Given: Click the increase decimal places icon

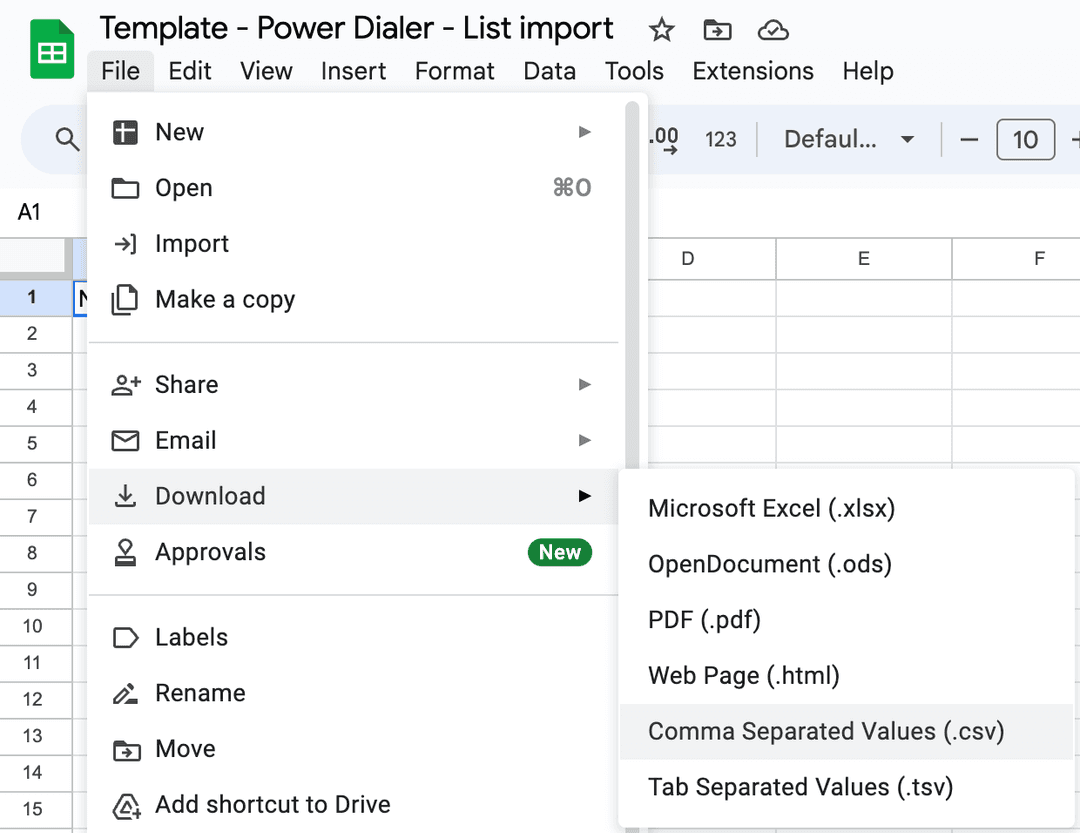Looking at the screenshot, I should pos(666,139).
